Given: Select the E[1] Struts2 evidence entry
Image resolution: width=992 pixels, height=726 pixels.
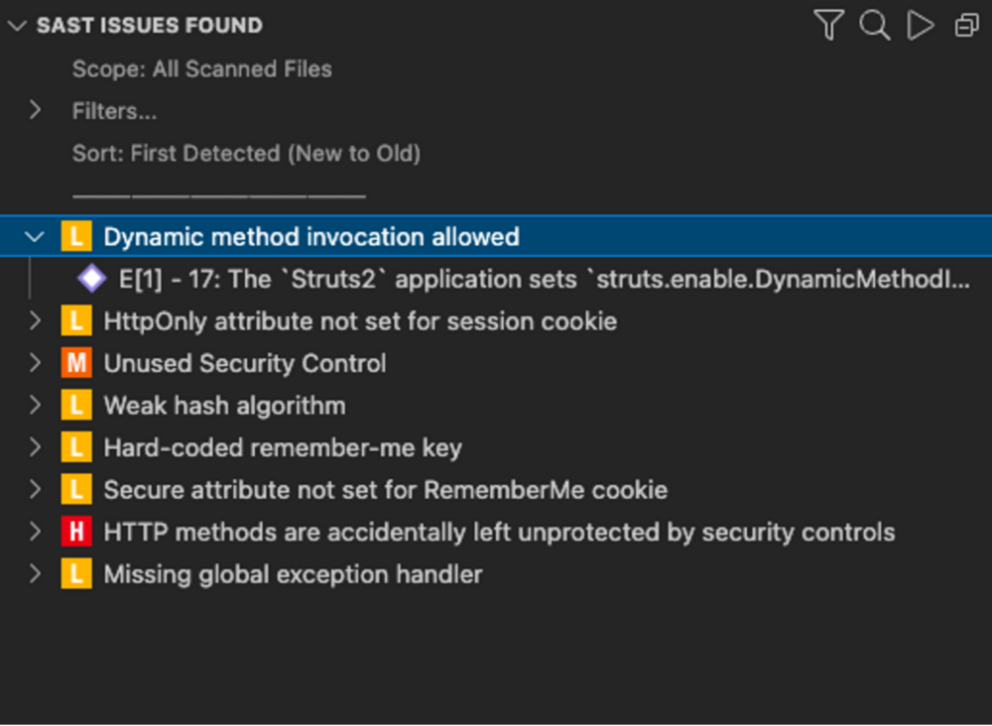Looking at the screenshot, I should point(400,278).
